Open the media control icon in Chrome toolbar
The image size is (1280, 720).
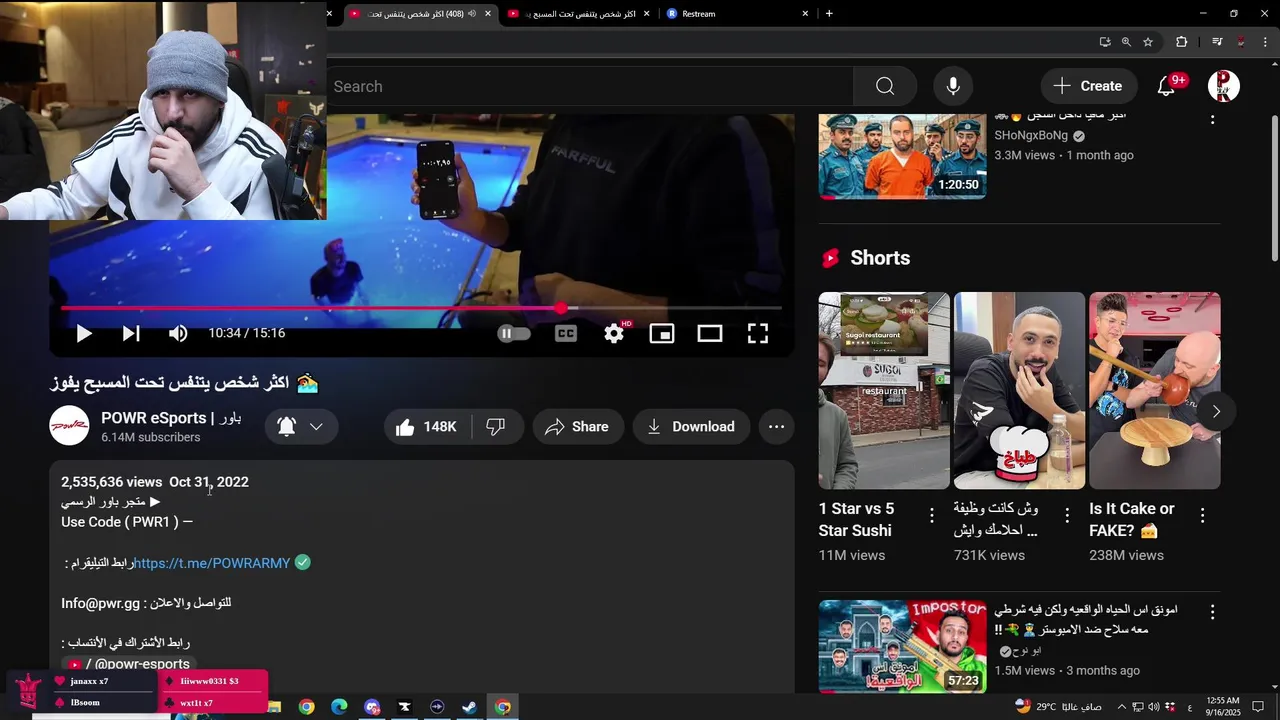(1217, 42)
